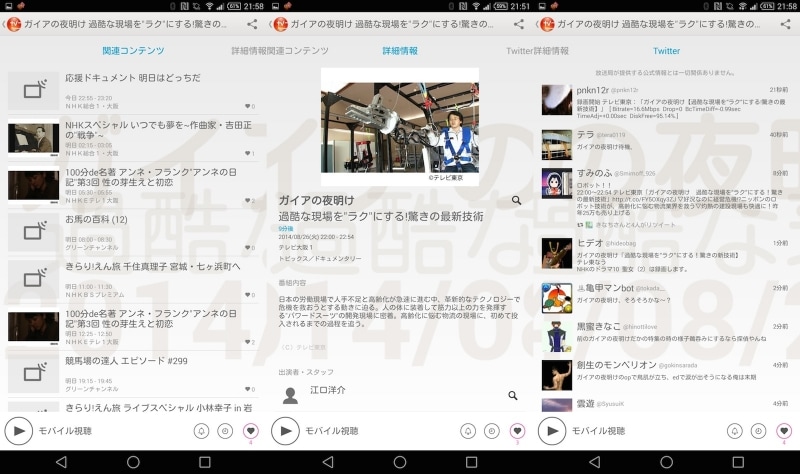Open 応援ドキュメント 明日はどっちだ listing

pos(133,91)
